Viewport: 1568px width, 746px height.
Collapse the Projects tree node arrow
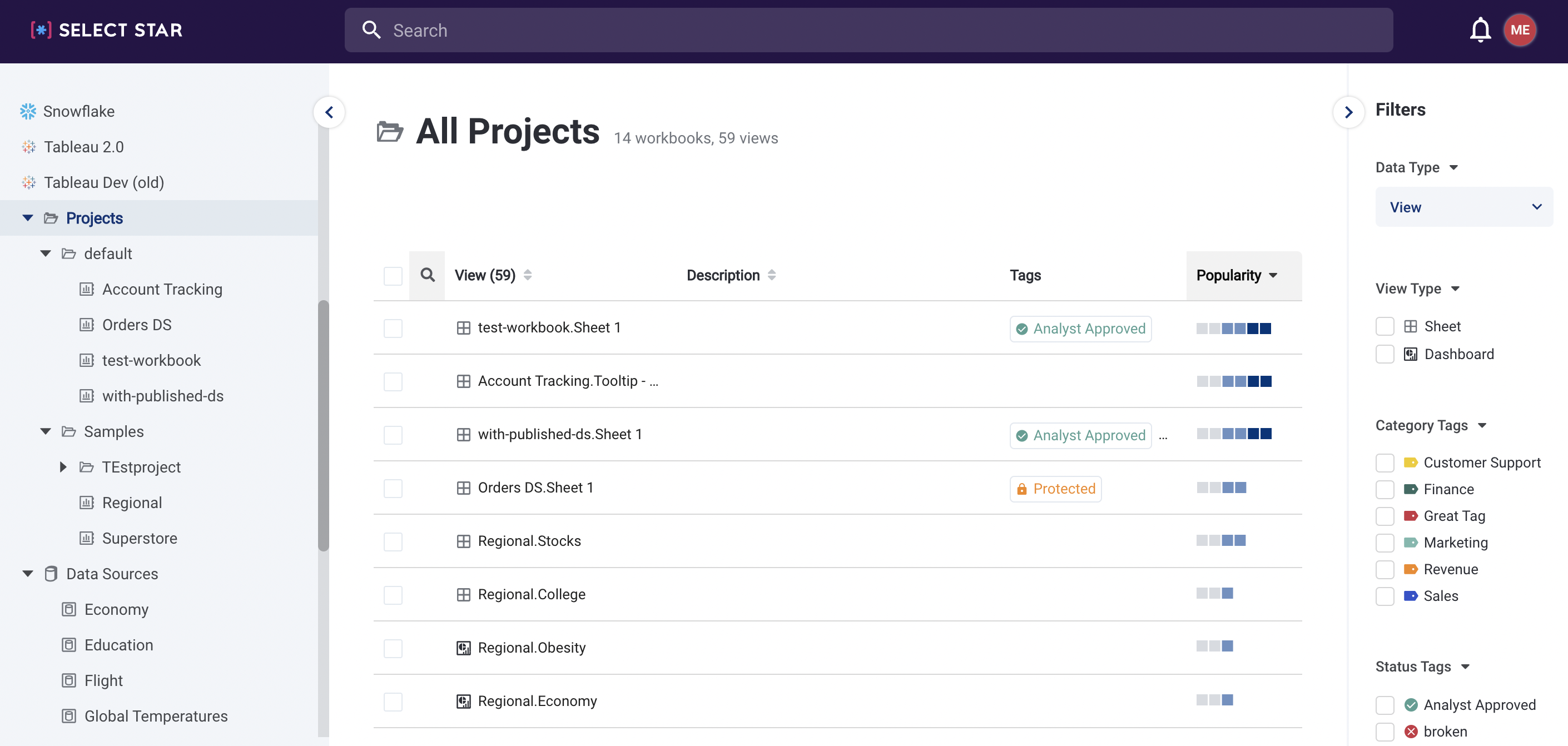27,218
